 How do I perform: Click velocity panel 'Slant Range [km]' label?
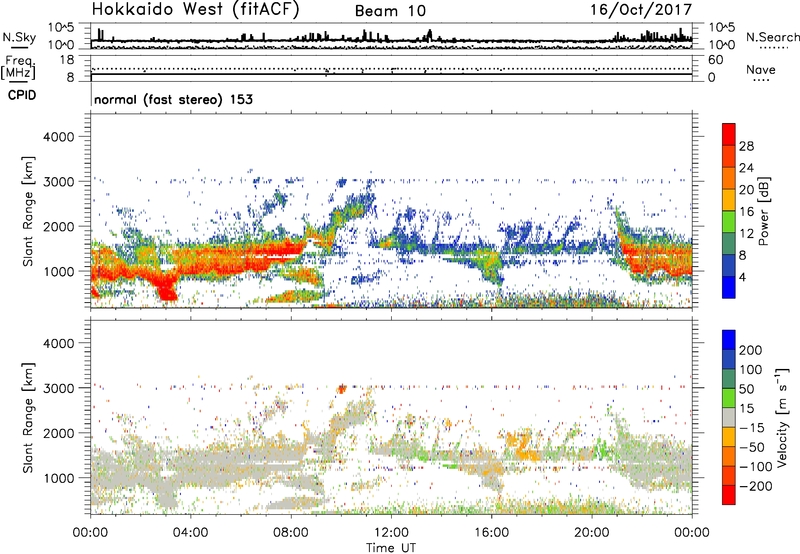click(x=28, y=417)
